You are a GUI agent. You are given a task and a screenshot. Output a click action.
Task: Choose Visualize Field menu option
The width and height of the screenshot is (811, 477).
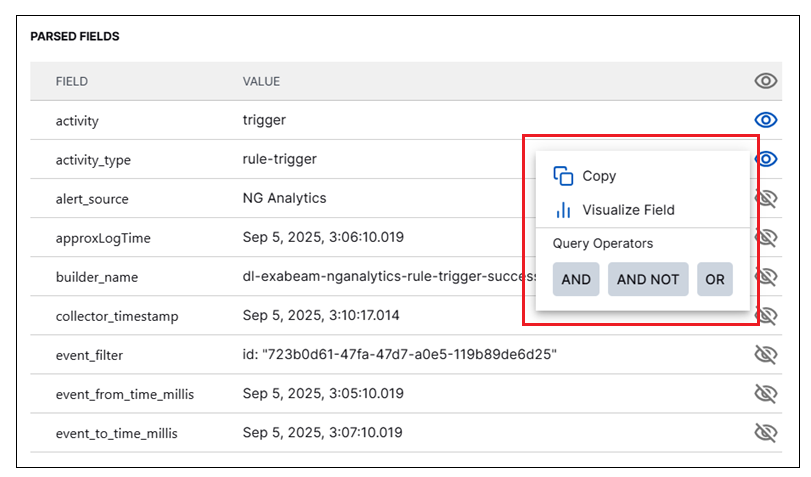628,210
